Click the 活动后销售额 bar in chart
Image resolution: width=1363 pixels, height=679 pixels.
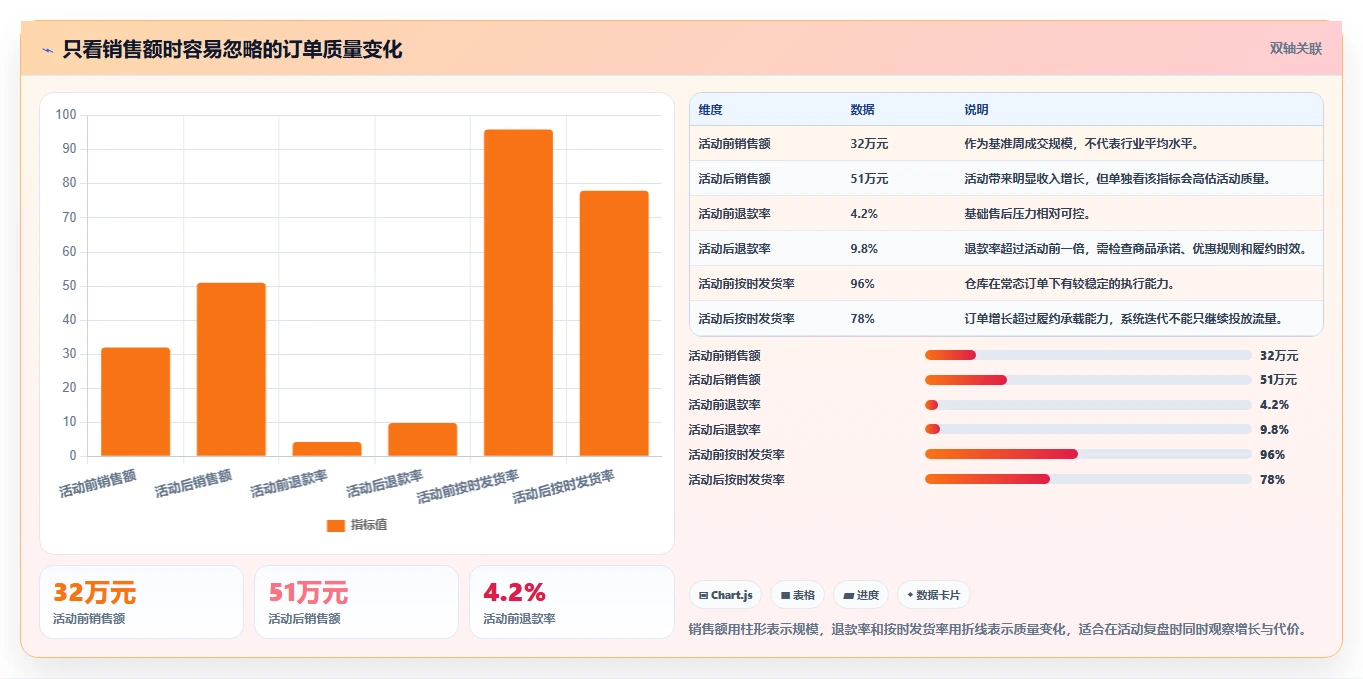tap(231, 369)
